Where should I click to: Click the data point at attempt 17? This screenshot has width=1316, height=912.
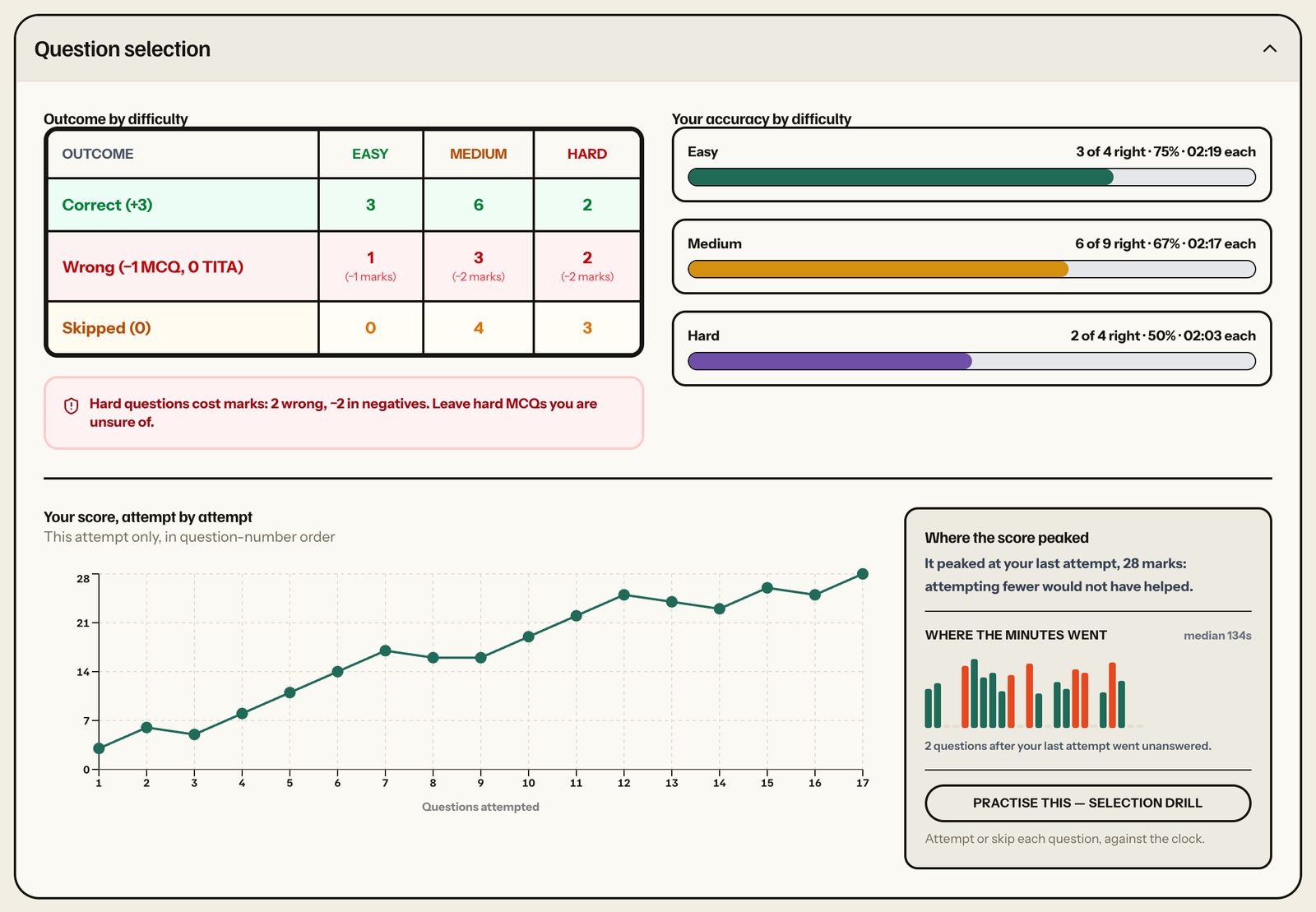[862, 574]
